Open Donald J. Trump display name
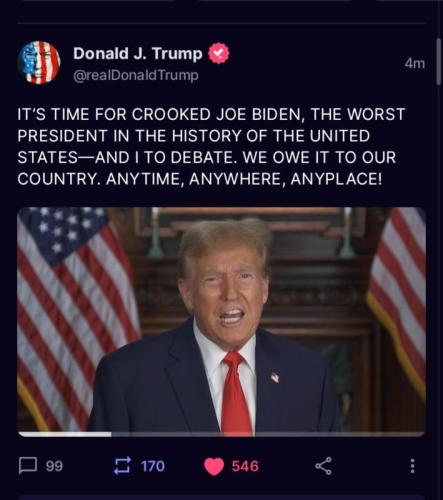 point(138,53)
